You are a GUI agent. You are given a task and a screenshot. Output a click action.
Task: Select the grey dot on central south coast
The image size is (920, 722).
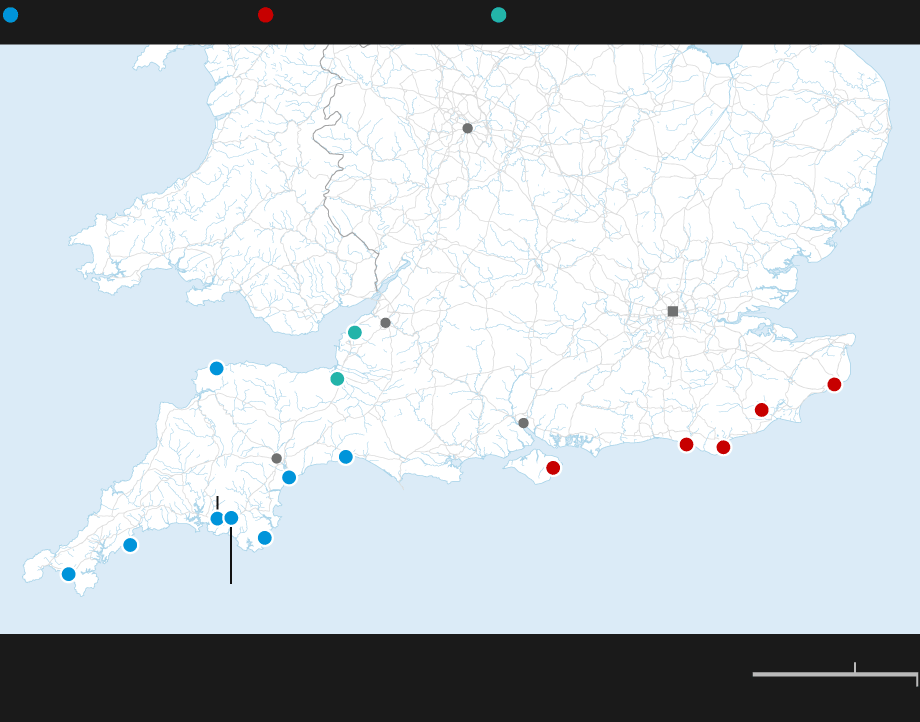pyautogui.click(x=523, y=423)
